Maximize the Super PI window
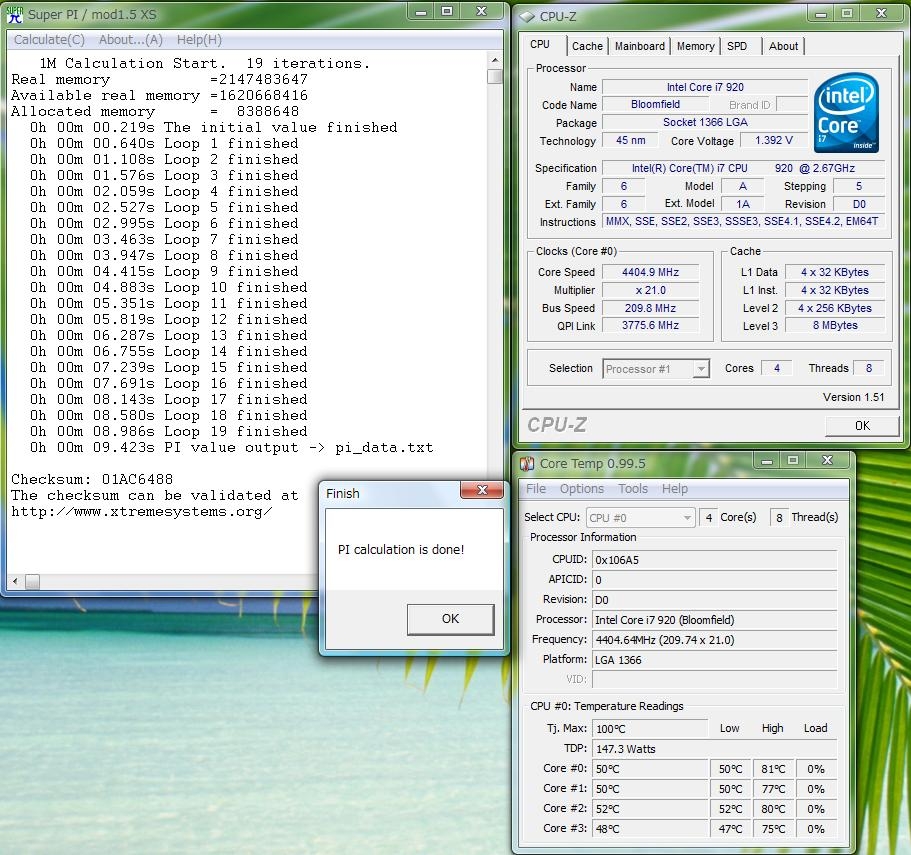Image resolution: width=911 pixels, height=855 pixels. point(447,11)
